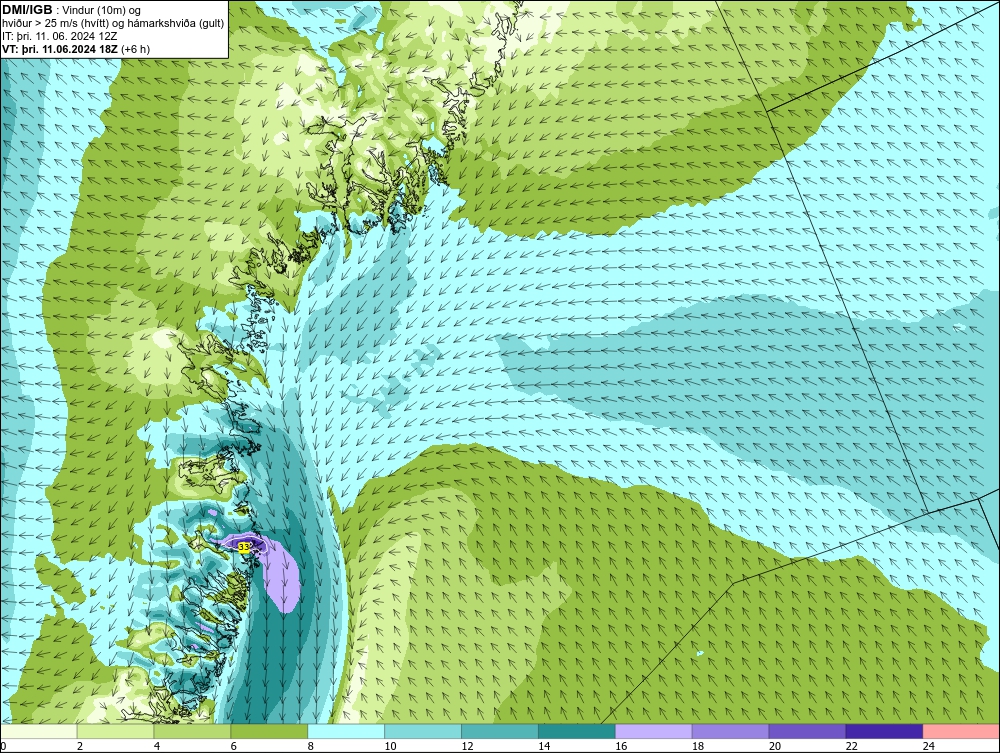Click the legend scale value 12
Image resolution: width=1000 pixels, height=753 pixels.
467,746
